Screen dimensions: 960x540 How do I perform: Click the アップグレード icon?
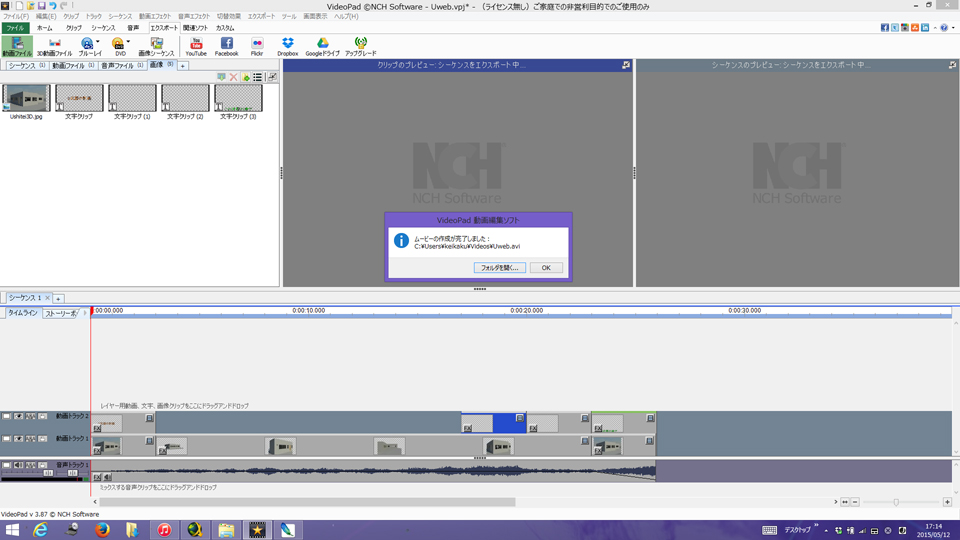pyautogui.click(x=361, y=46)
